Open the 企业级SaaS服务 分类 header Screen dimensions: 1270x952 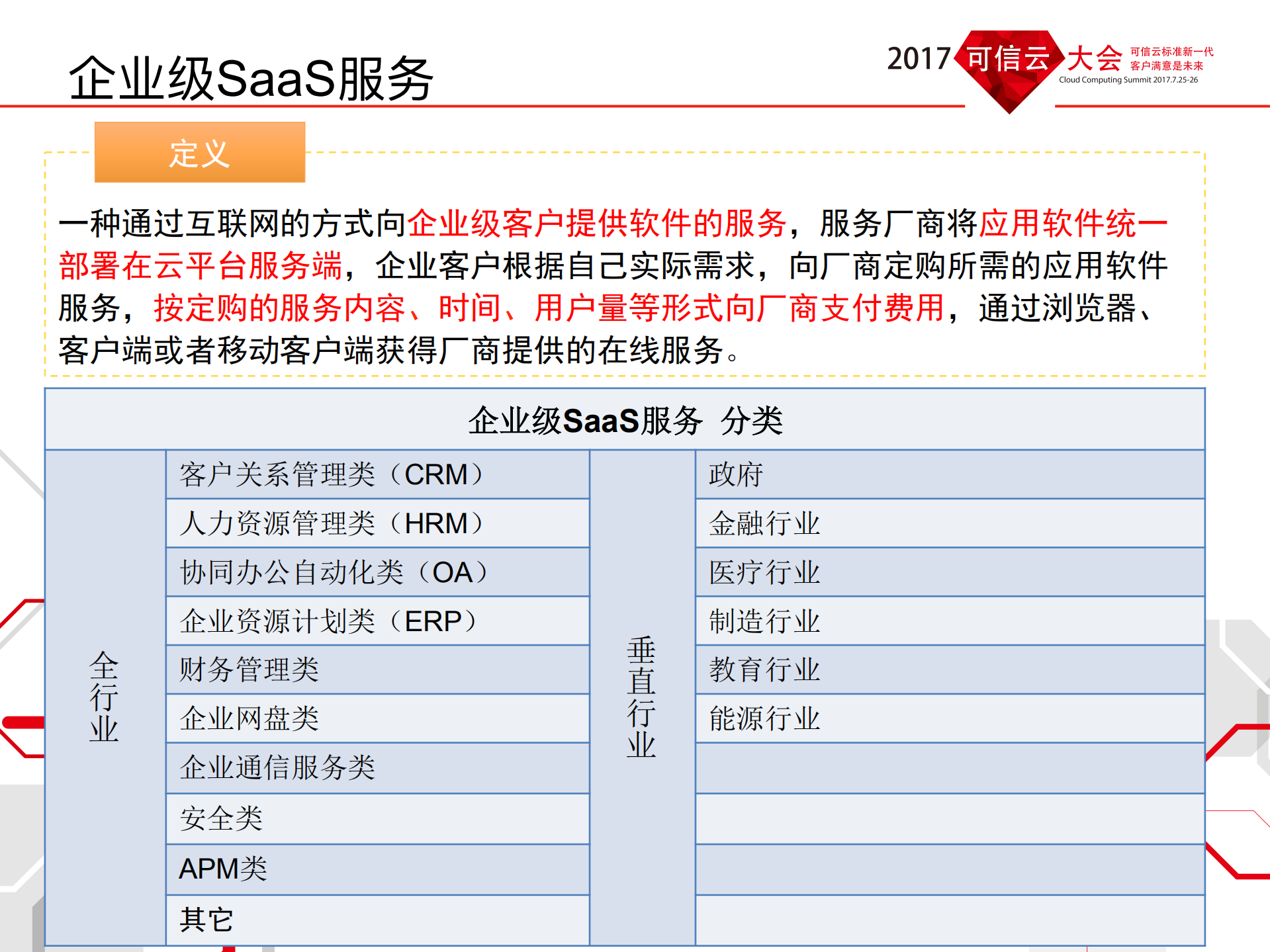[x=627, y=419]
